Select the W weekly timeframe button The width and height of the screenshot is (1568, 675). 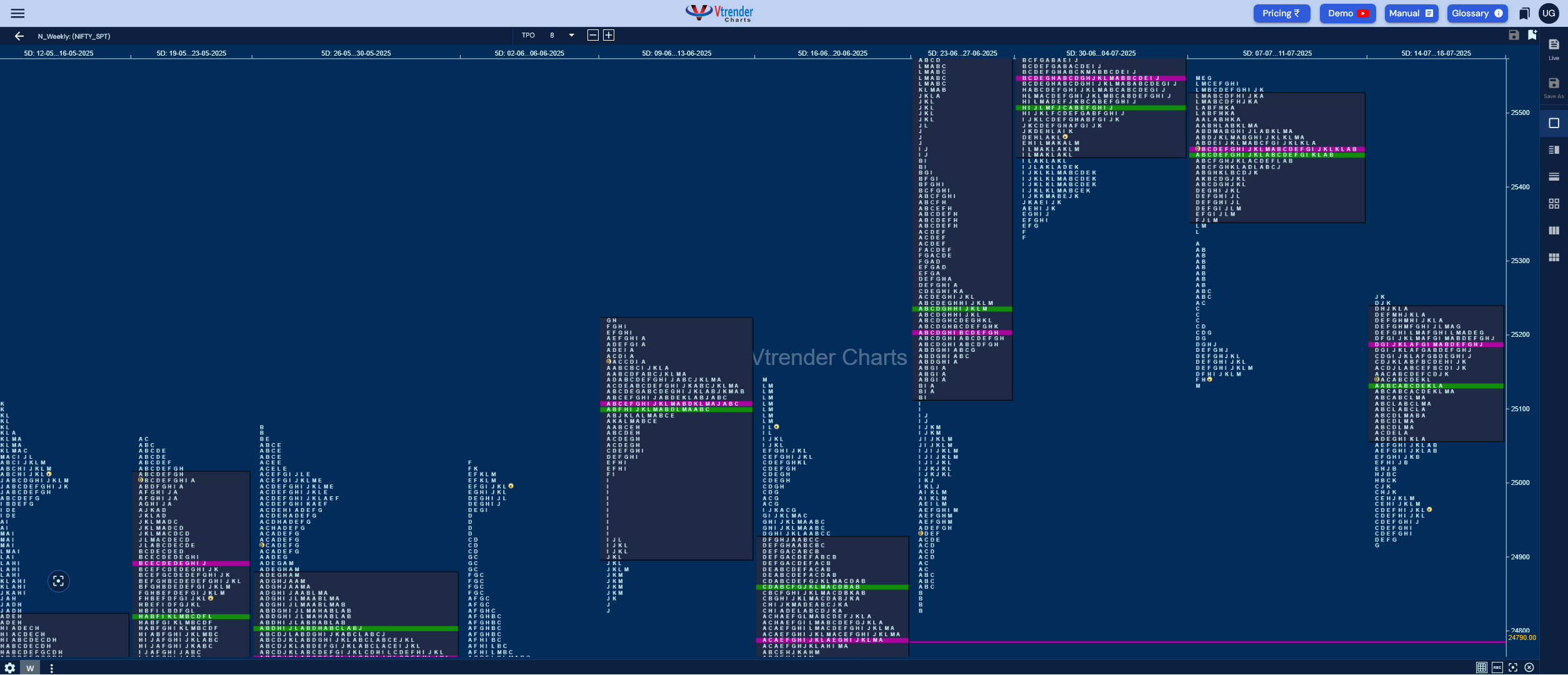coord(30,667)
